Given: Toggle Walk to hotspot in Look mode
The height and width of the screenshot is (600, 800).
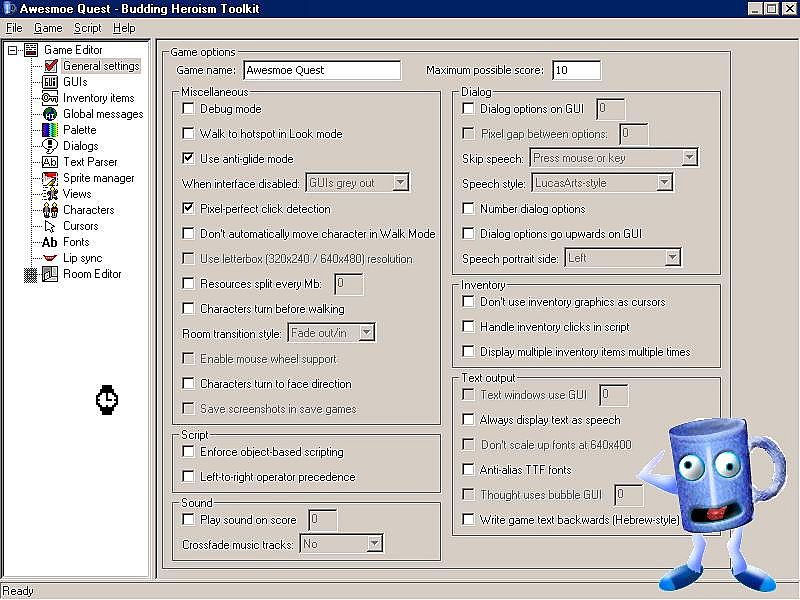Looking at the screenshot, I should coord(188,134).
